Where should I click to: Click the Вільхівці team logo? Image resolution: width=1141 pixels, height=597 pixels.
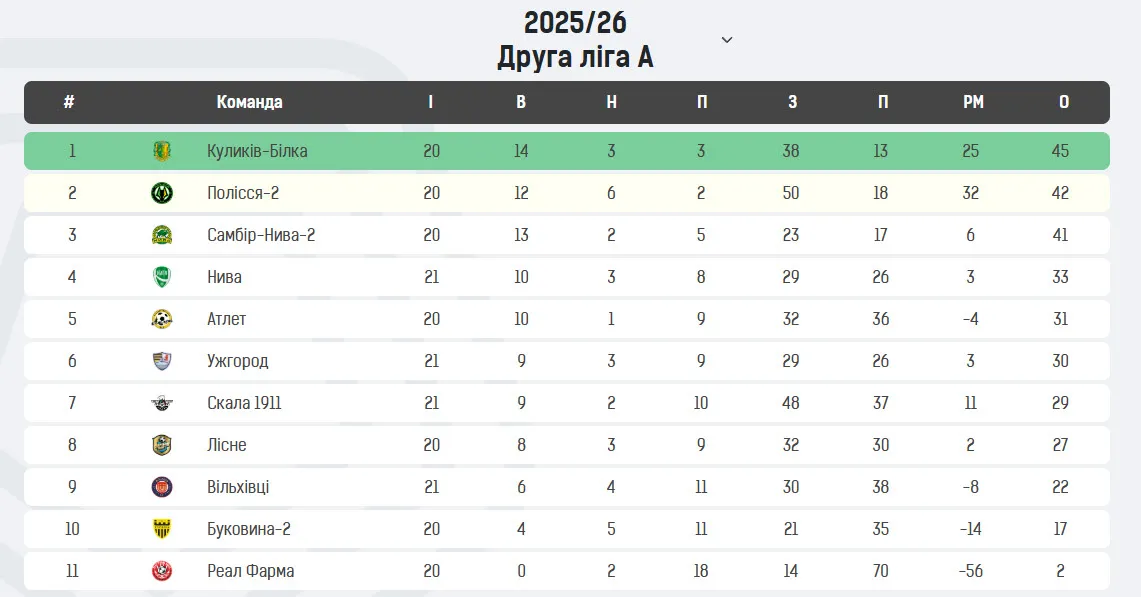click(162, 487)
